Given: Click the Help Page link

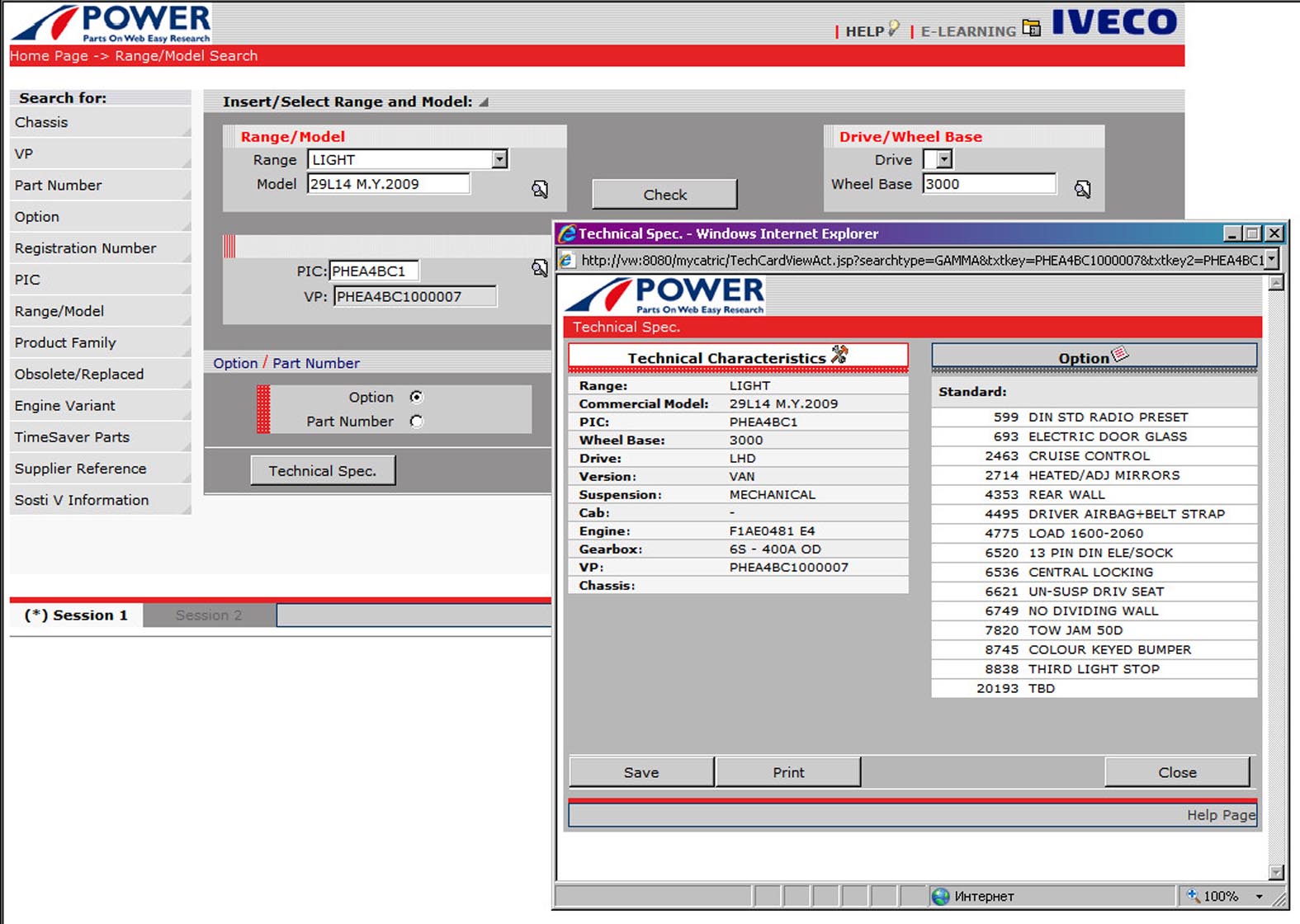Looking at the screenshot, I should coord(1221,815).
